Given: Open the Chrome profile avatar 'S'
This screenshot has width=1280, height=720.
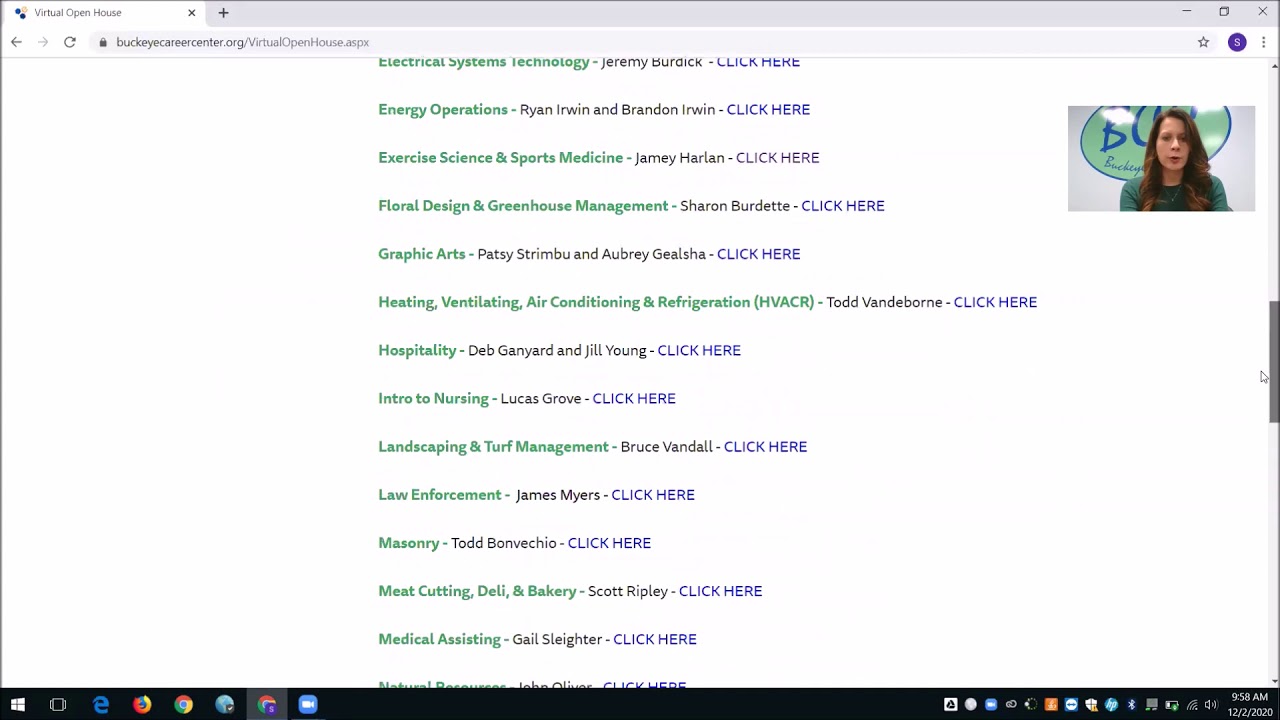Looking at the screenshot, I should [1237, 42].
